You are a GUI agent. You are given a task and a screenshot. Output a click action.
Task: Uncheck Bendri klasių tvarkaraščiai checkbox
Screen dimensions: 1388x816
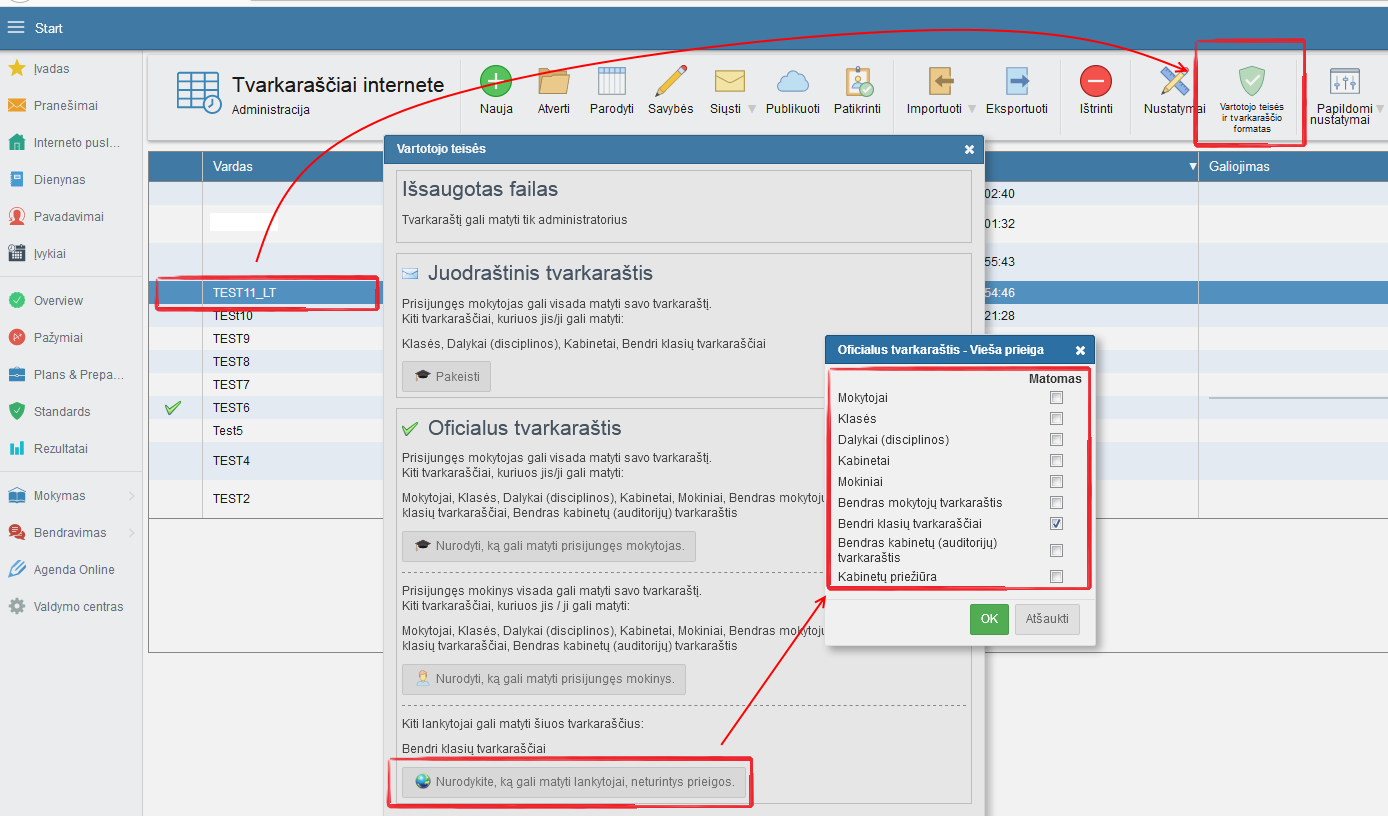click(x=1056, y=524)
